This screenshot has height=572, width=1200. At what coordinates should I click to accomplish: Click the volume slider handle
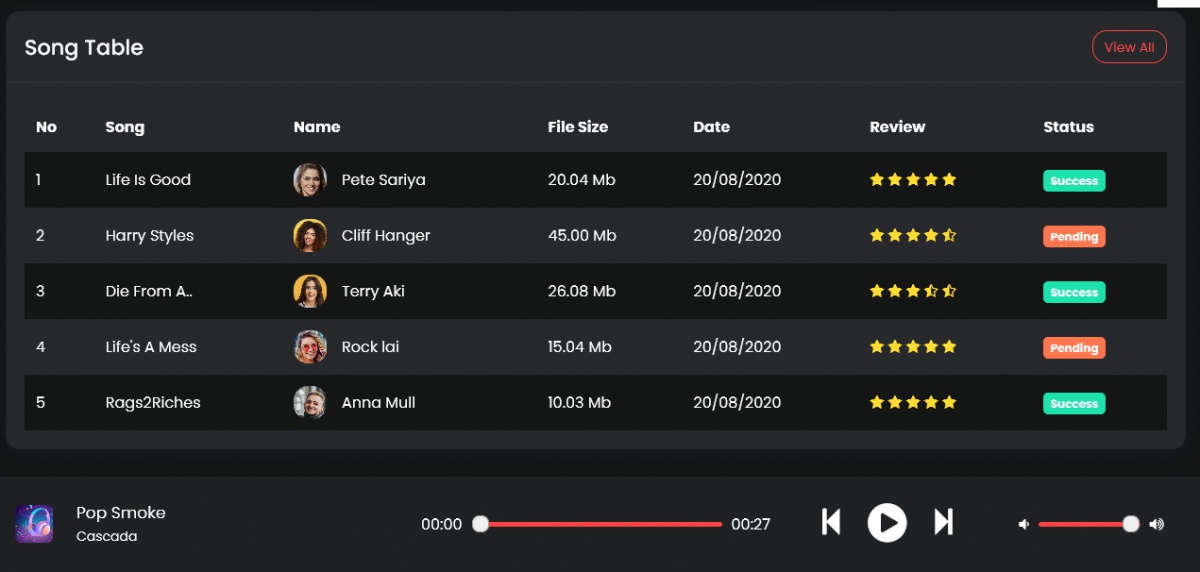pyautogui.click(x=1131, y=524)
